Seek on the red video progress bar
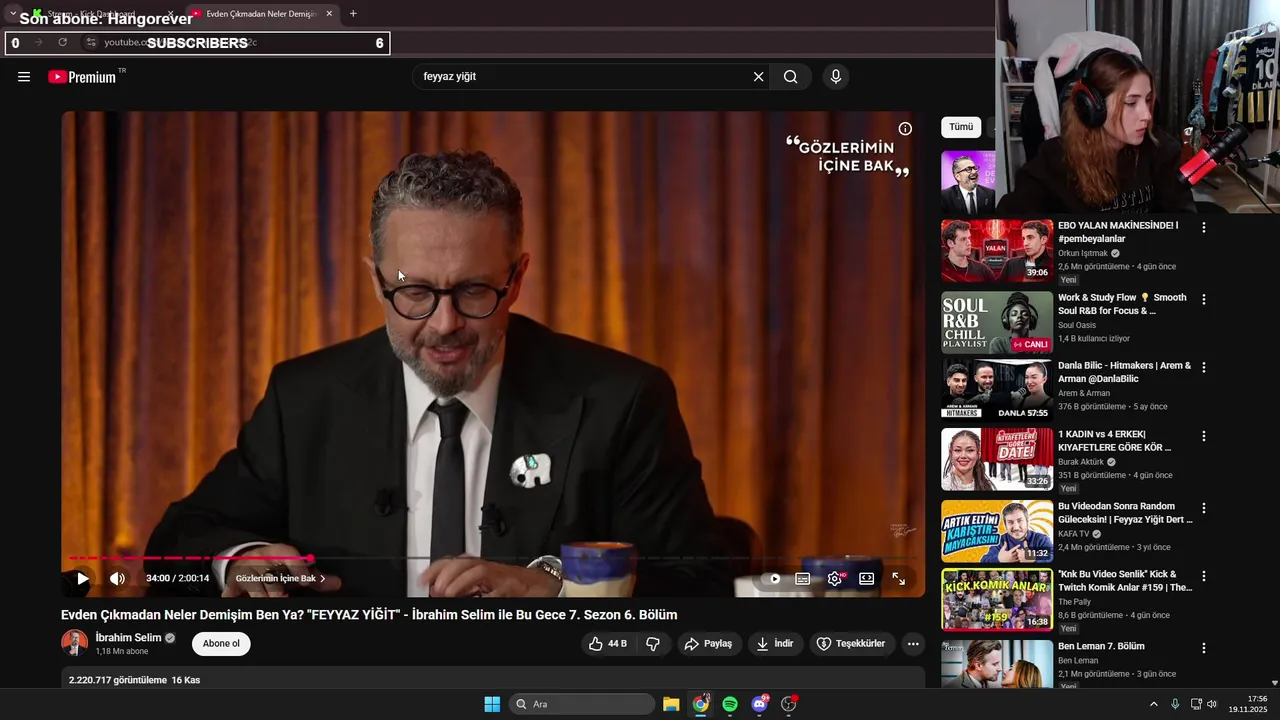Viewport: 1280px width, 720px height. click(190, 558)
